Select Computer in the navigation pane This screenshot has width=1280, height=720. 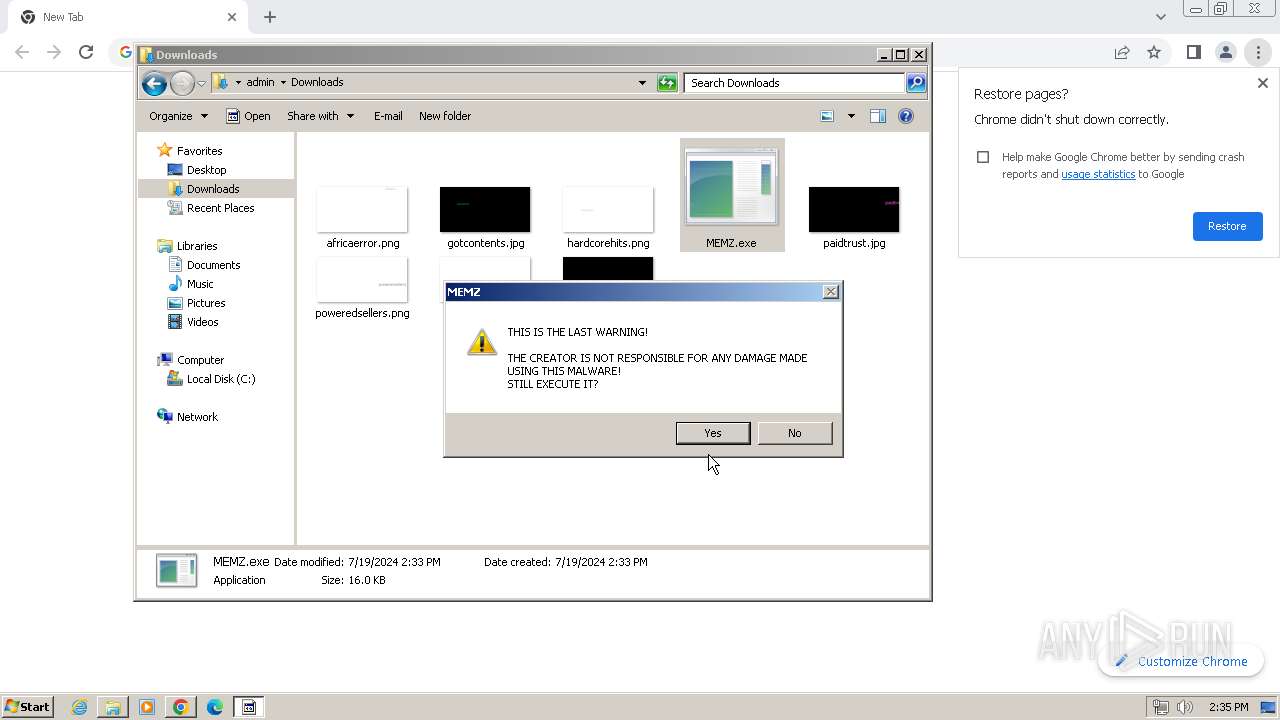pos(200,360)
